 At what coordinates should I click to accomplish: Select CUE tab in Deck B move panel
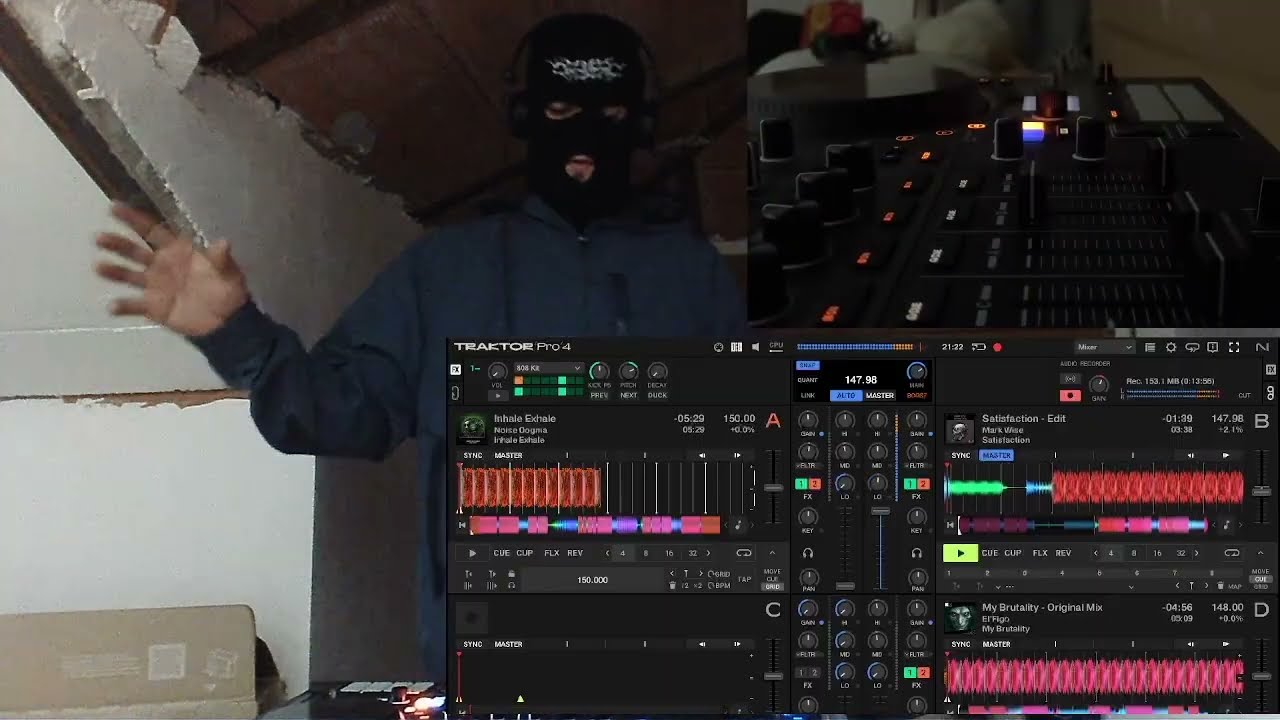click(1261, 579)
